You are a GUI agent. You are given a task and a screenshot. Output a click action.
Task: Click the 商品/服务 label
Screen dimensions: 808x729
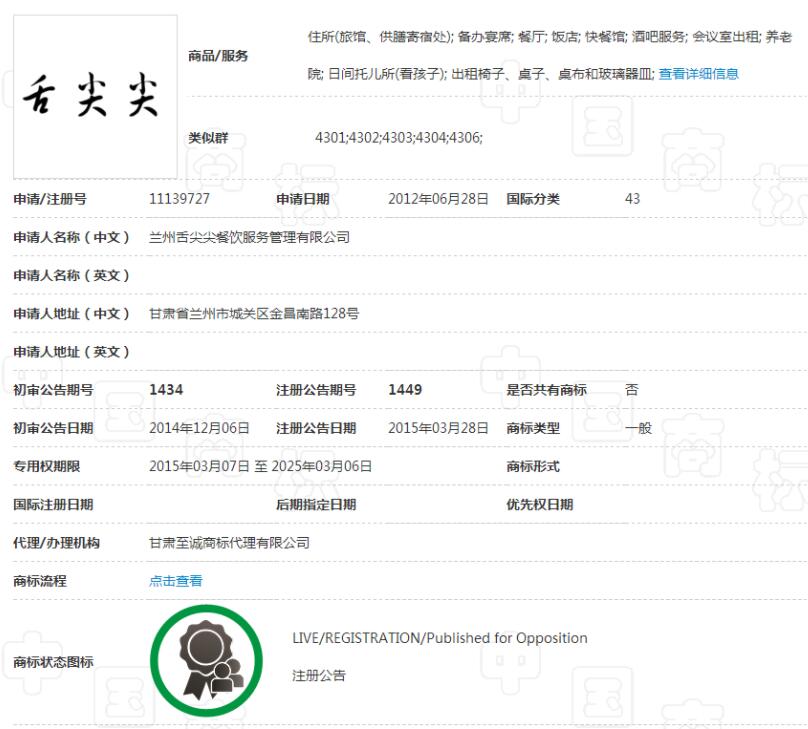click(x=218, y=56)
